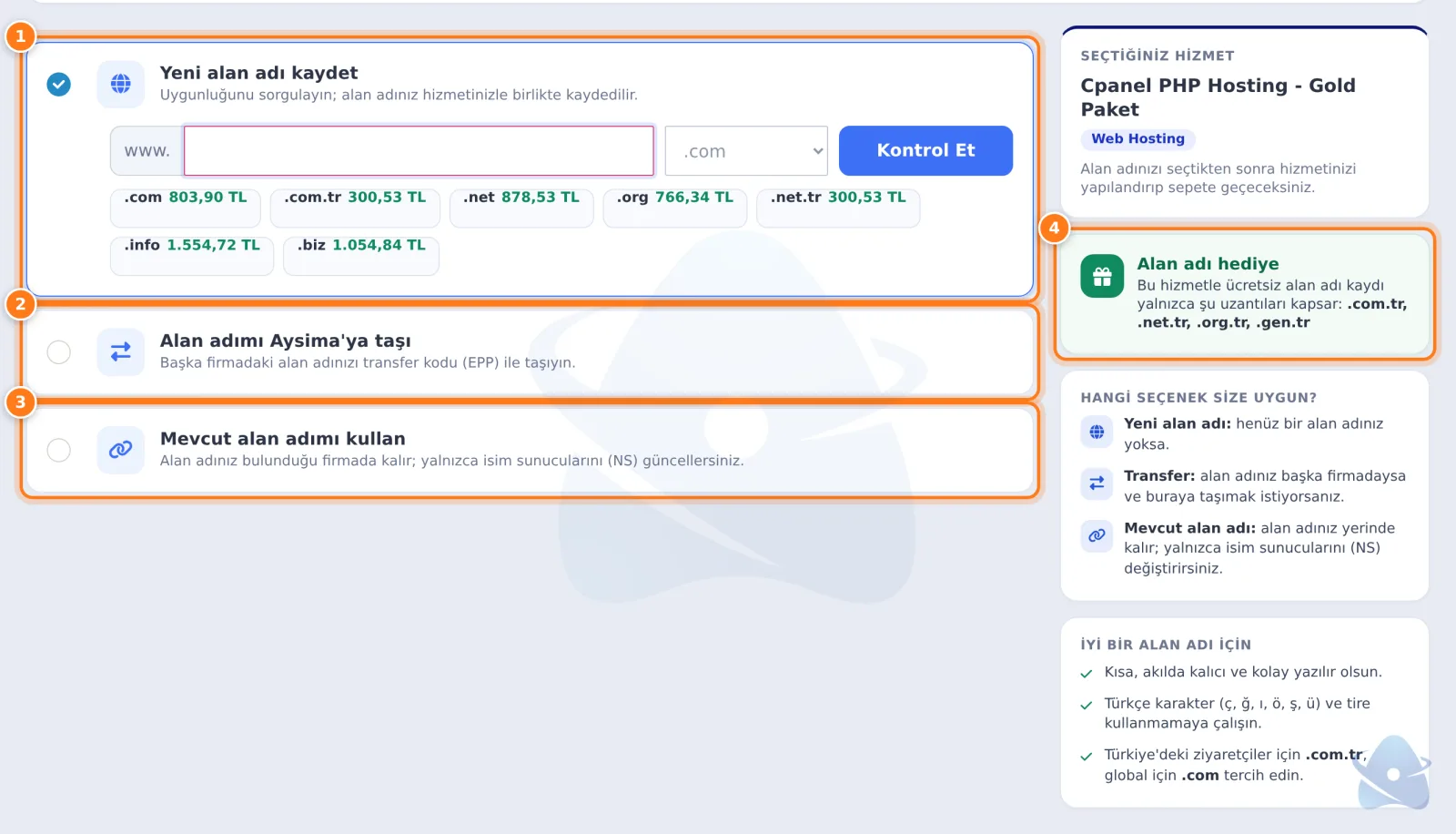Select the Alan adımı Aysima'ya taşı radio button
Screen dimensions: 1456x834
tap(59, 351)
